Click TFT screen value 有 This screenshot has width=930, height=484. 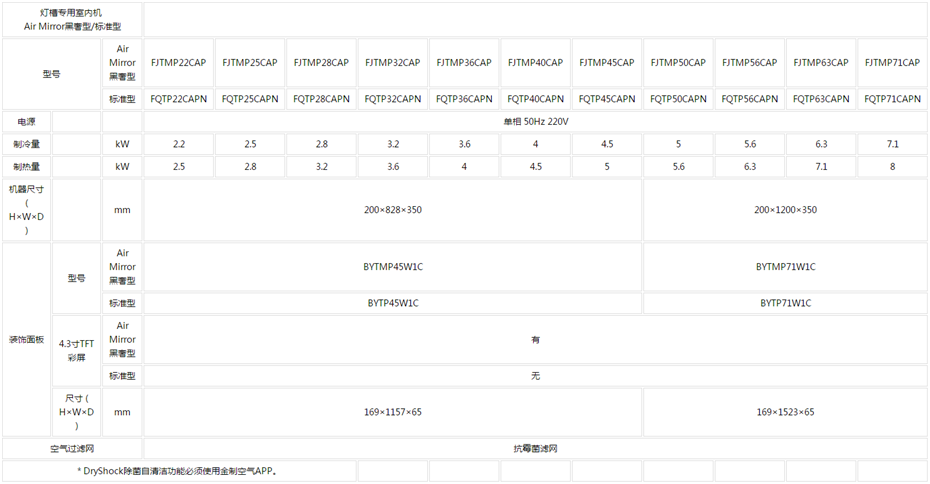(536, 340)
